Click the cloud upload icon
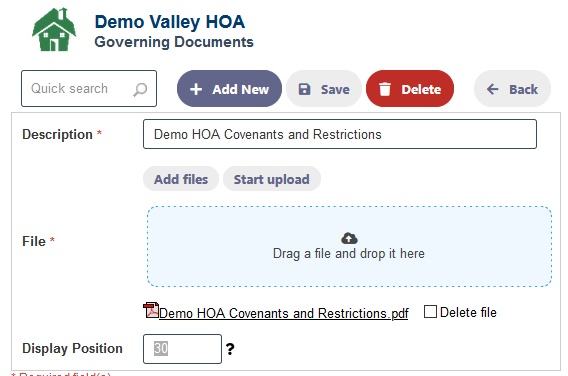Viewport: 568px width, 376px height. click(349, 238)
